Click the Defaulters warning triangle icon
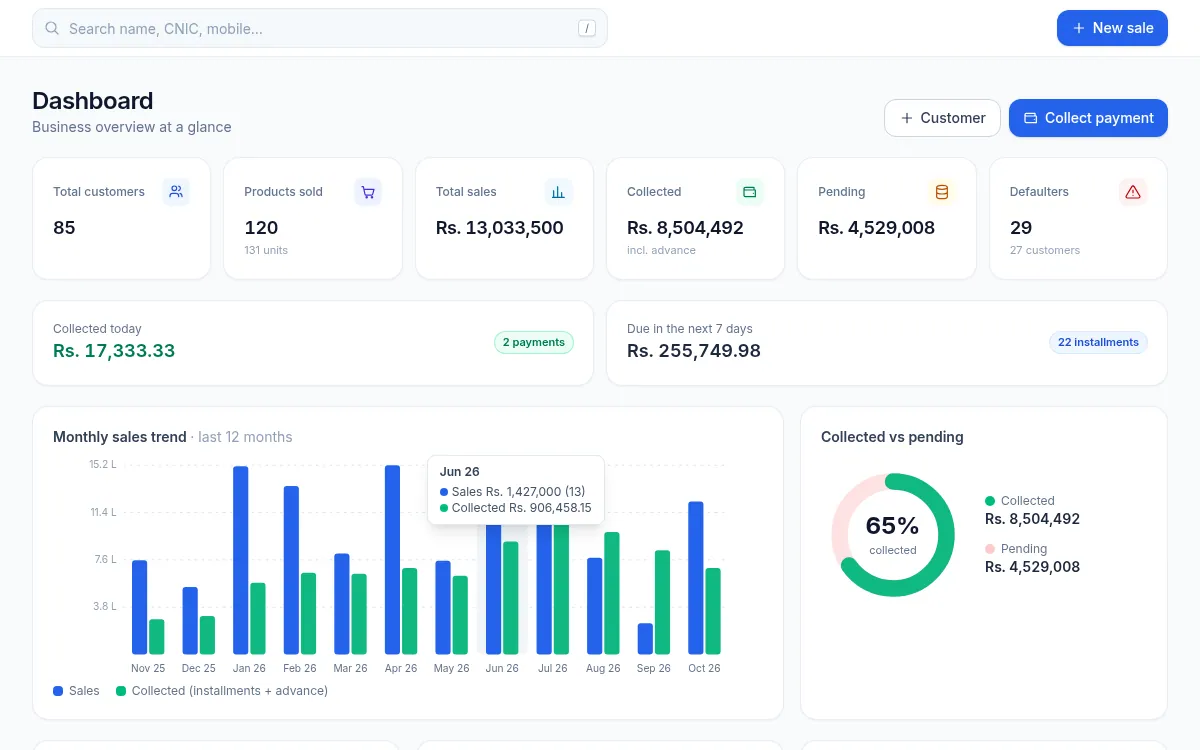Image resolution: width=1200 pixels, height=750 pixels. coord(1133,192)
